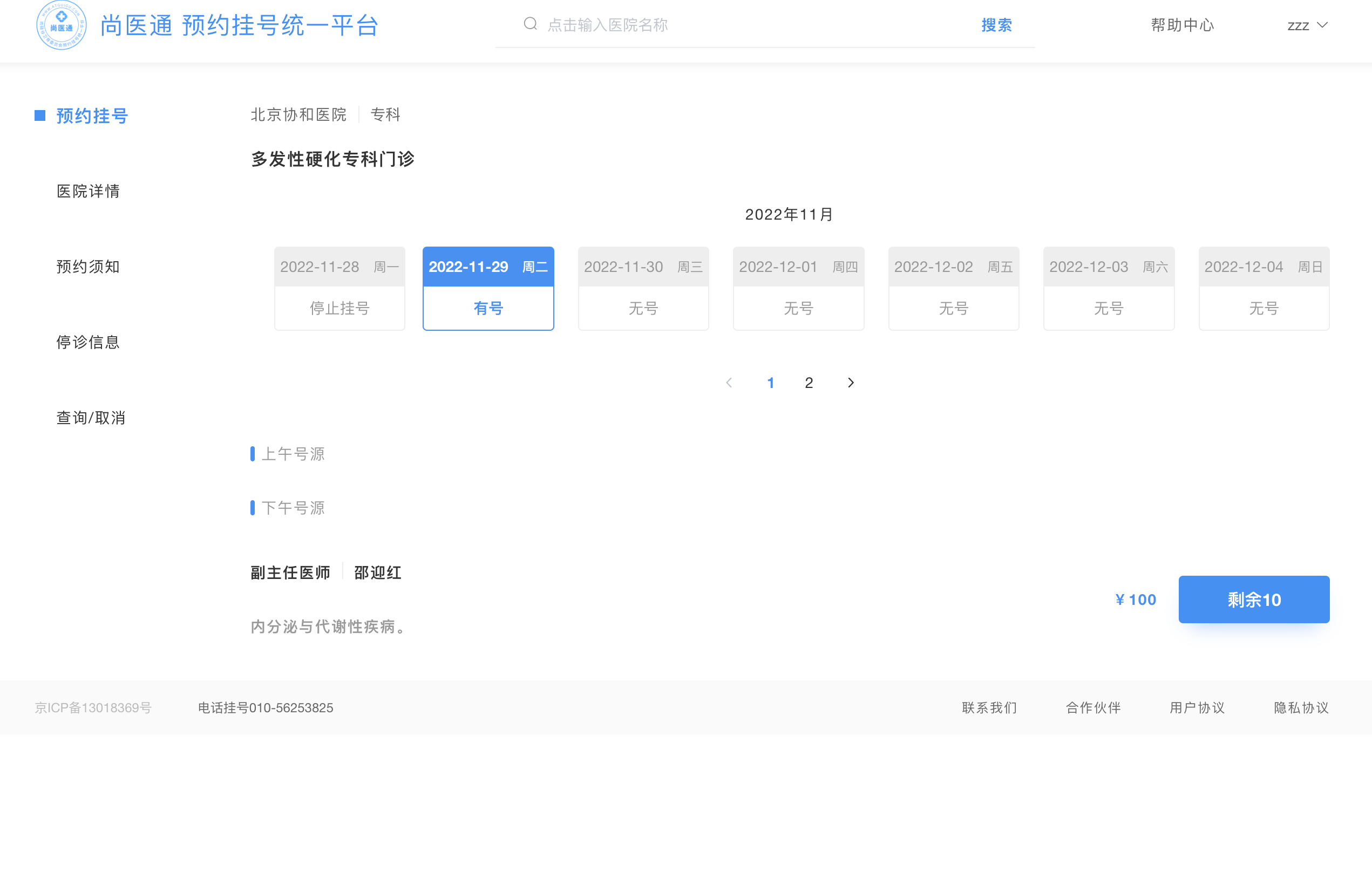Click the 下午号源 heading
This screenshot has width=1372, height=886.
[293, 507]
